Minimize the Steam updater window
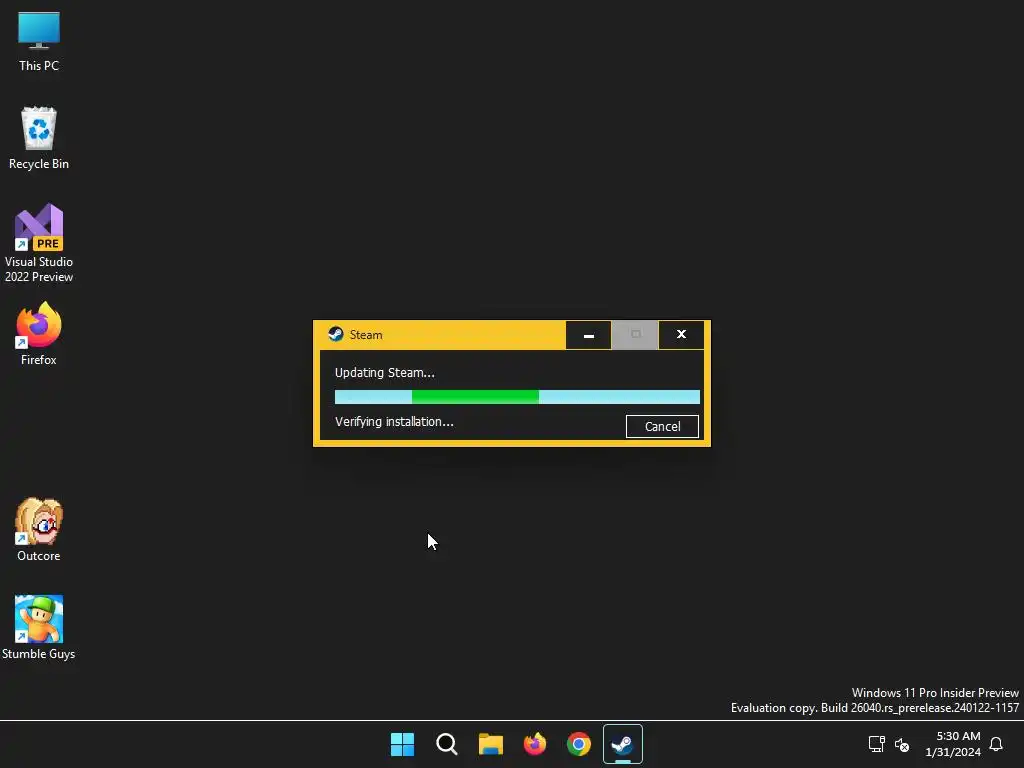1024x768 pixels. tap(588, 335)
